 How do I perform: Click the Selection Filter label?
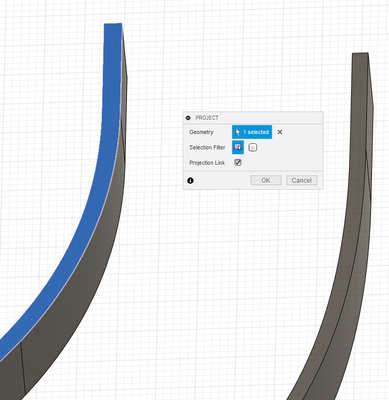tap(207, 147)
